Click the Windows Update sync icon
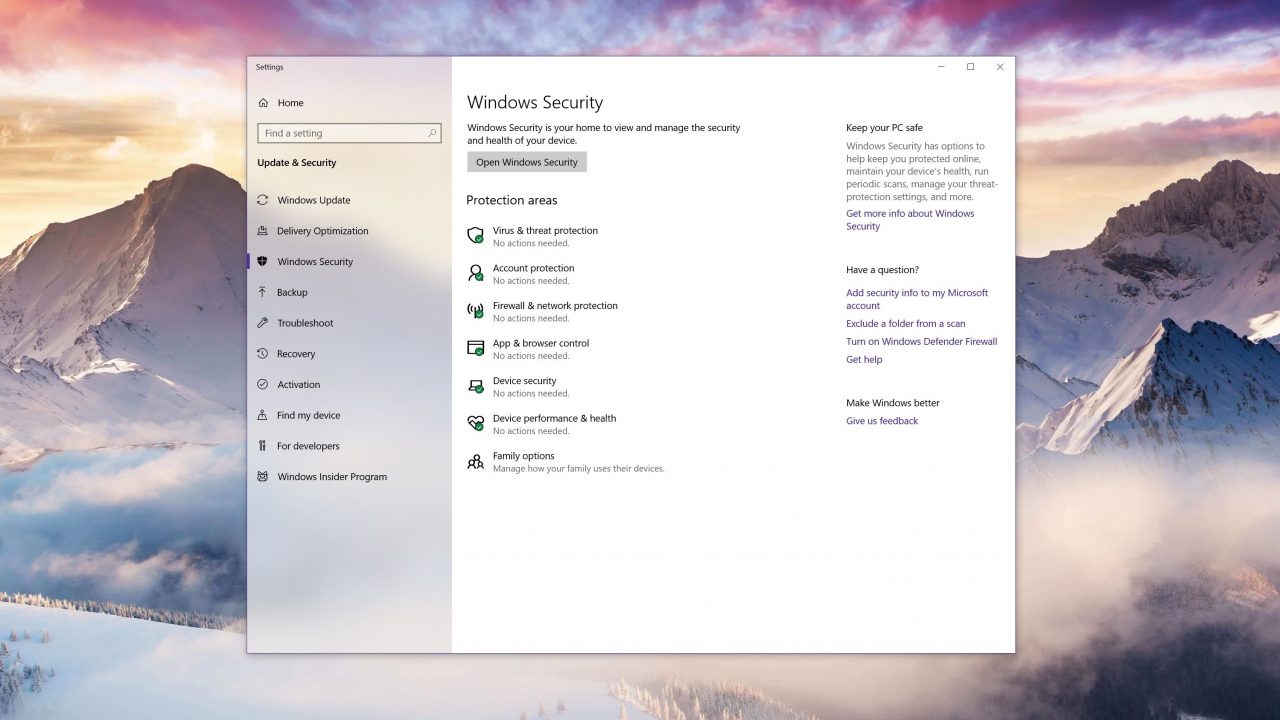 (263, 200)
